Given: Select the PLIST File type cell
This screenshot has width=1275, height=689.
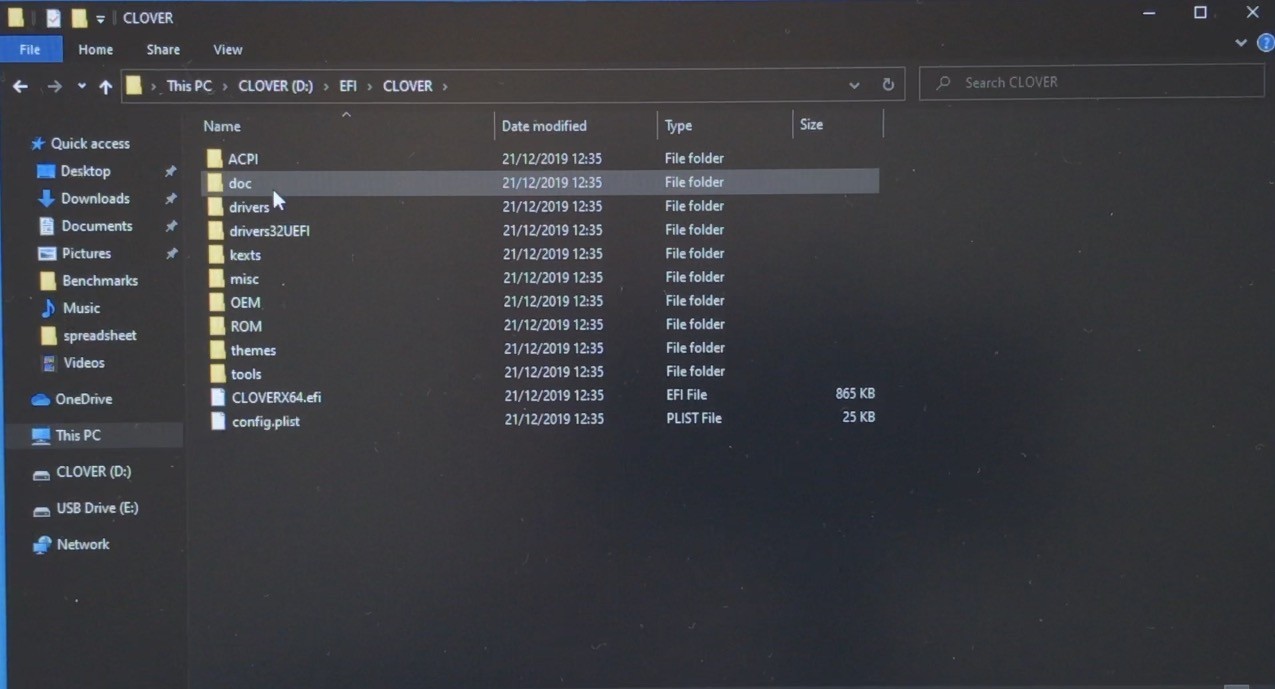Looking at the screenshot, I should pos(694,418).
